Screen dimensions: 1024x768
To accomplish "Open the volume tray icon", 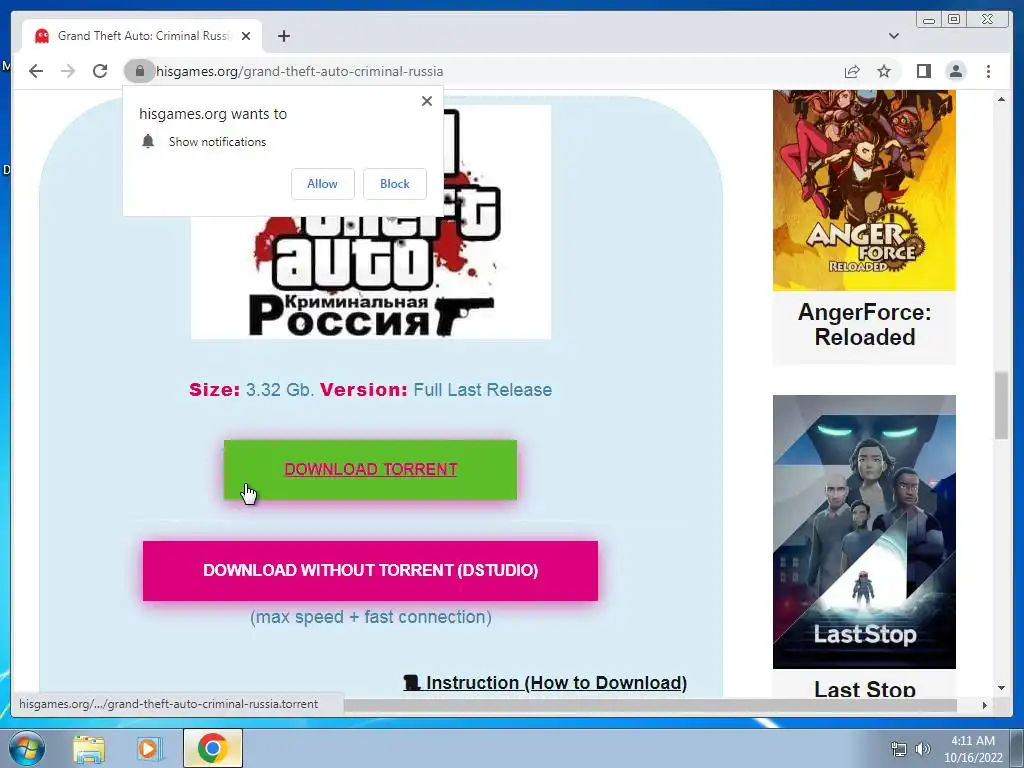I will point(922,749).
